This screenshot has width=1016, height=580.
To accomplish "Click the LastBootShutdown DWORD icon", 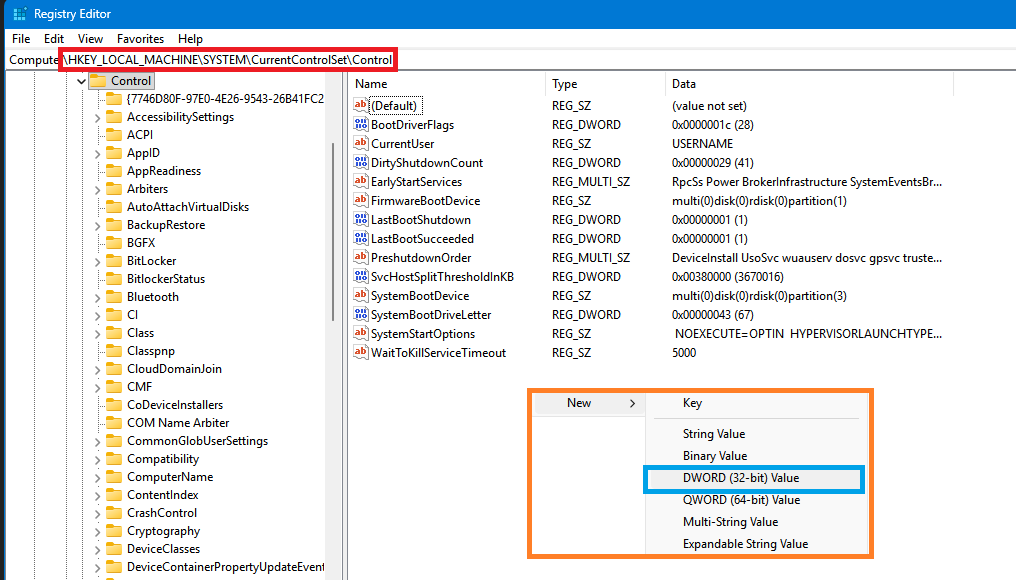I will pyautogui.click(x=361, y=219).
